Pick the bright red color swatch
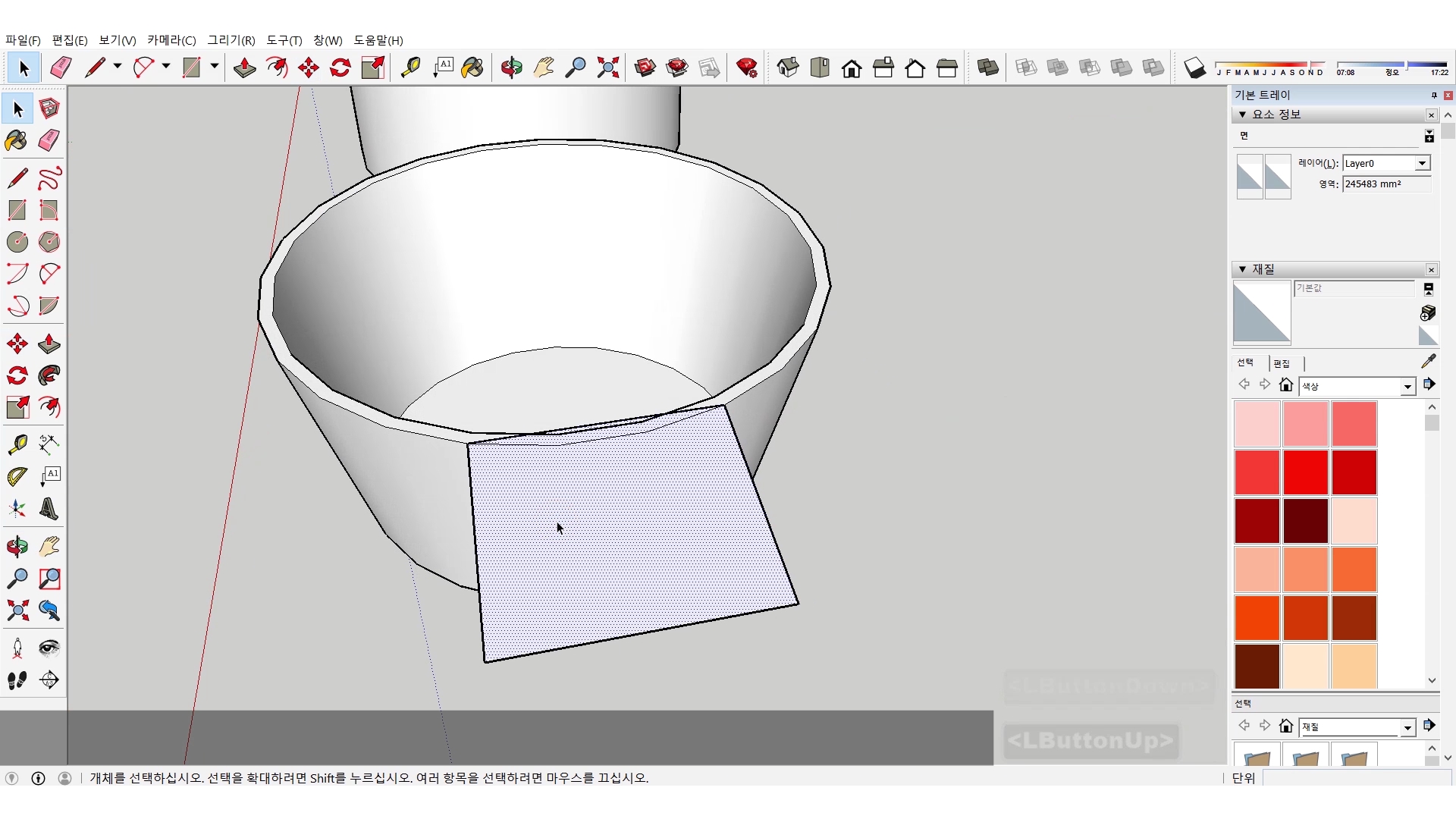 tap(1305, 472)
